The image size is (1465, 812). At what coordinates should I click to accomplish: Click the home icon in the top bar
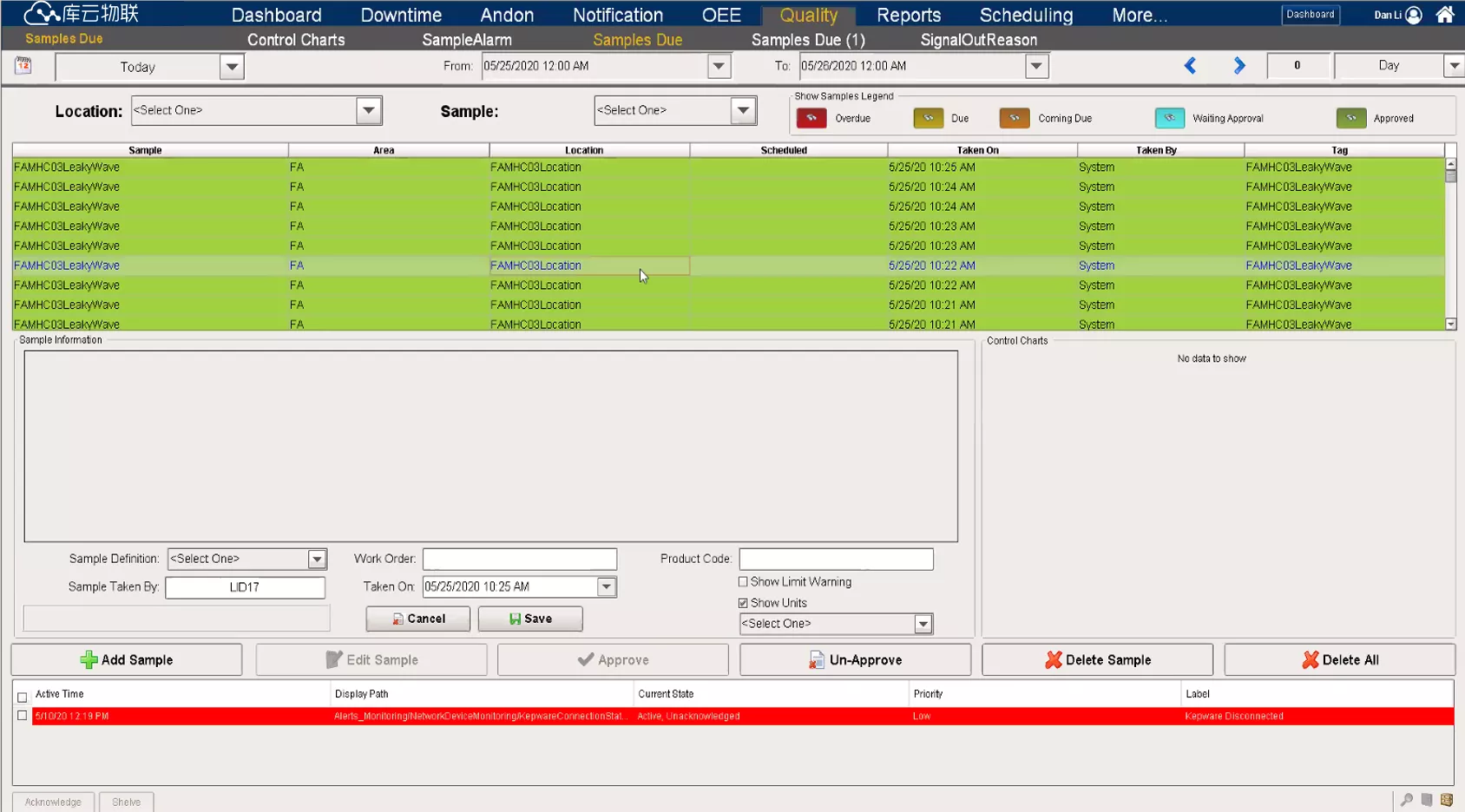(1445, 15)
